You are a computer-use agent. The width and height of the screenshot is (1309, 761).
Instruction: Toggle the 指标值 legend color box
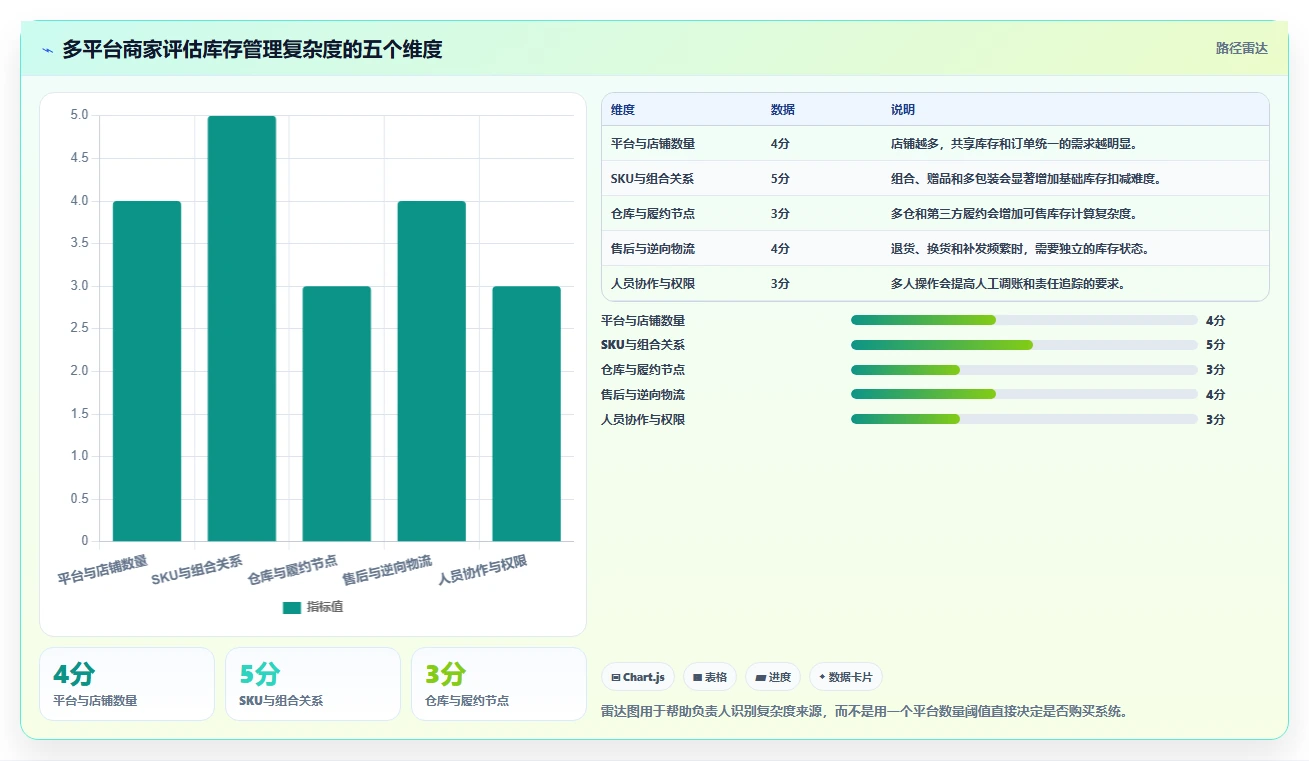coord(292,607)
